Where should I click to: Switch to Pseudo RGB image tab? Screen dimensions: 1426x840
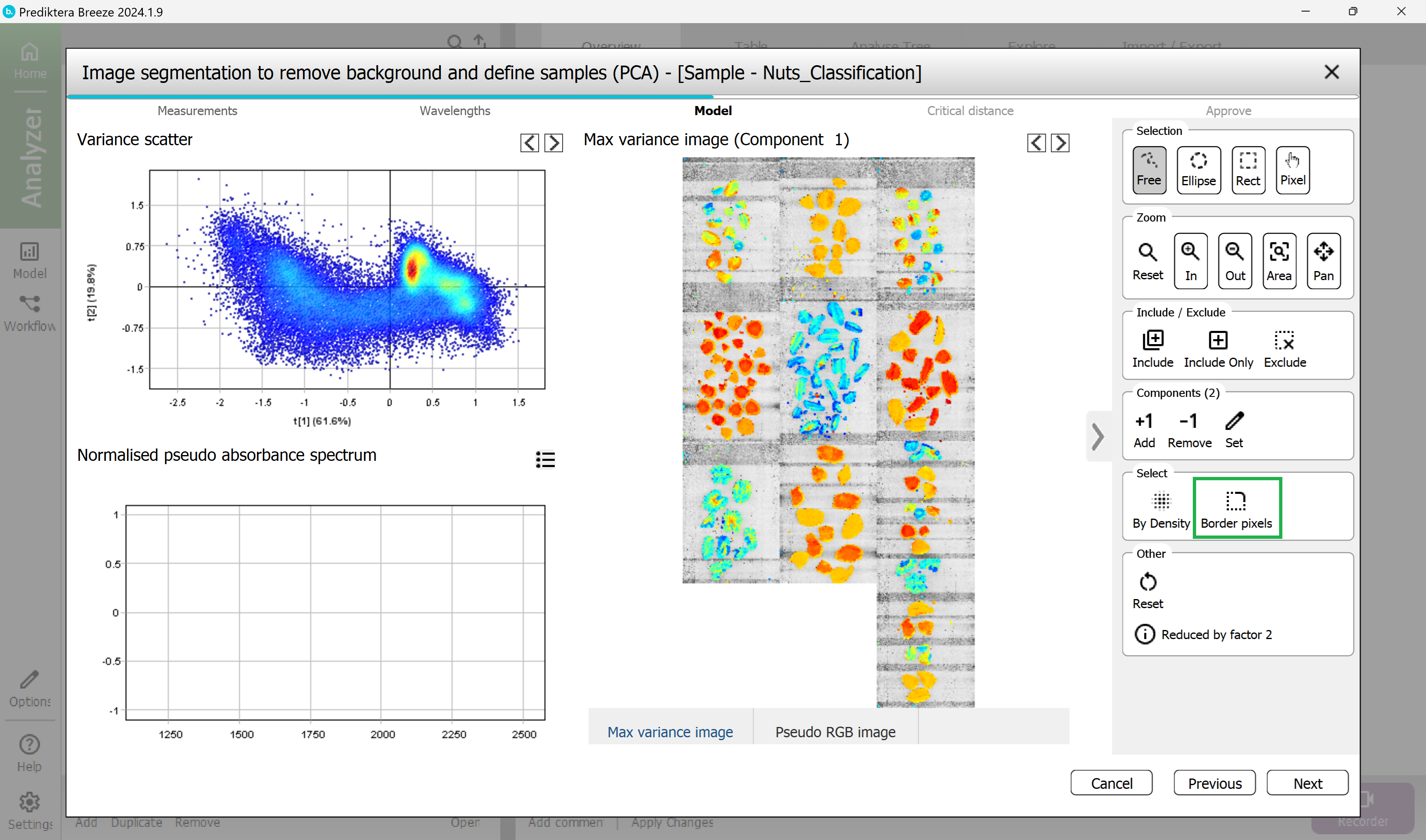click(x=835, y=731)
